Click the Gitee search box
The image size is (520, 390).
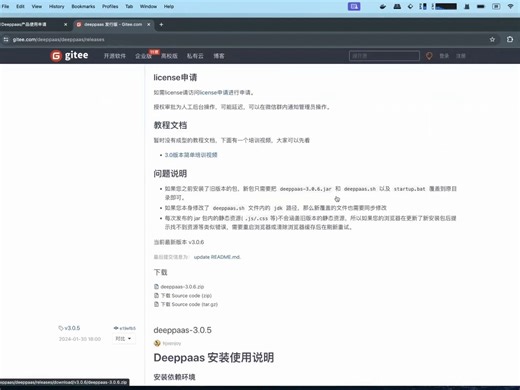point(384,56)
